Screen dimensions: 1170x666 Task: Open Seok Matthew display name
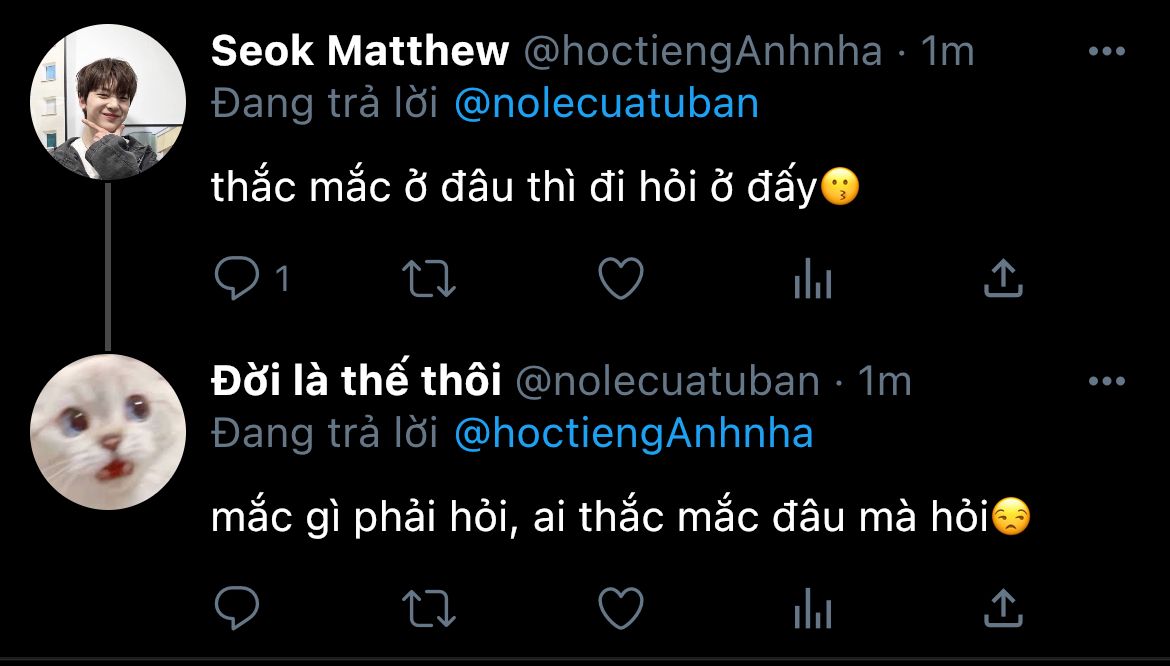point(360,52)
